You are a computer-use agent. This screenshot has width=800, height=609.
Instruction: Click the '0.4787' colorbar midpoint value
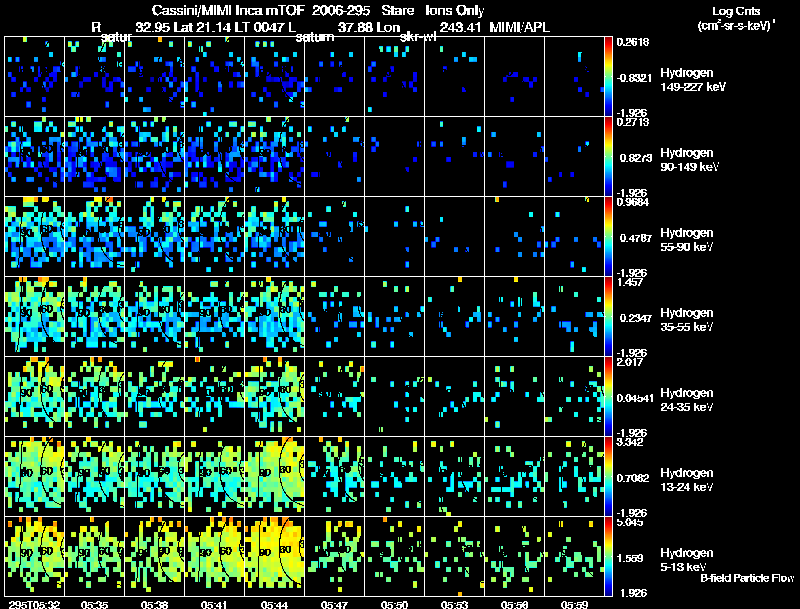(x=634, y=238)
